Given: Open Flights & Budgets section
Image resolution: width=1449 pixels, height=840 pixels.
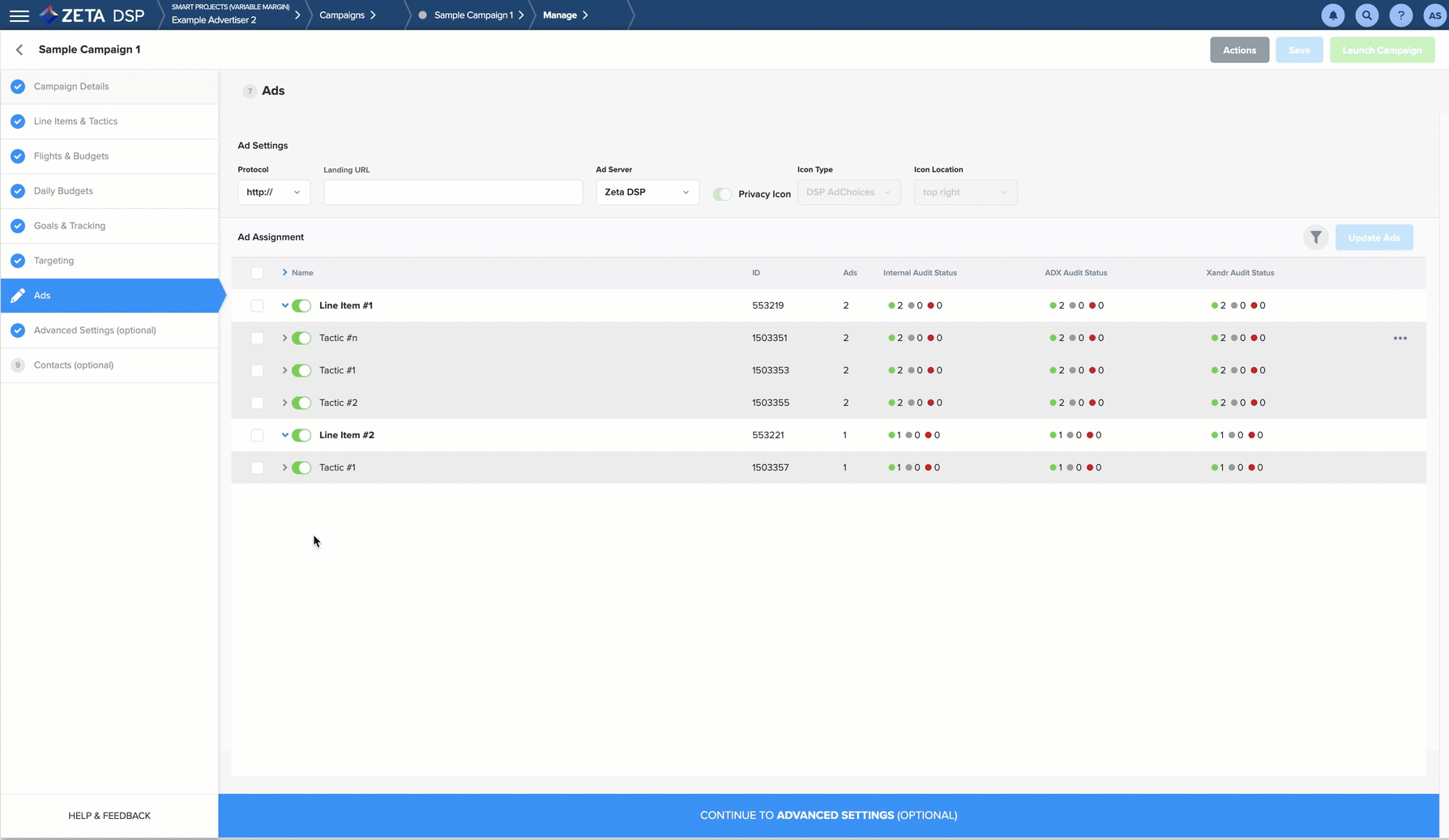Looking at the screenshot, I should coord(71,156).
